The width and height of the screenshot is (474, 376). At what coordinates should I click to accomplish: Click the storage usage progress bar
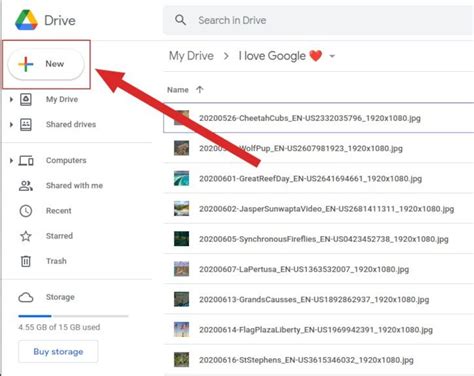tap(73, 316)
